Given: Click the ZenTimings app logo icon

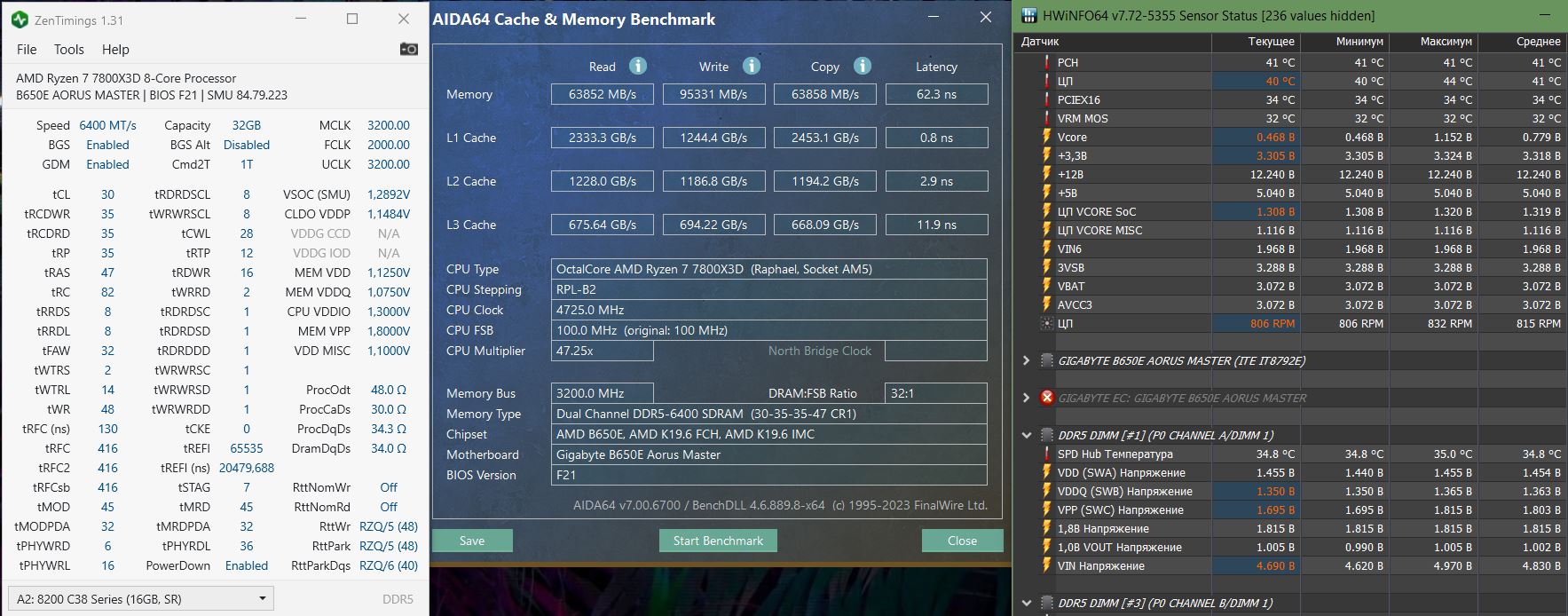Looking at the screenshot, I should point(20,19).
